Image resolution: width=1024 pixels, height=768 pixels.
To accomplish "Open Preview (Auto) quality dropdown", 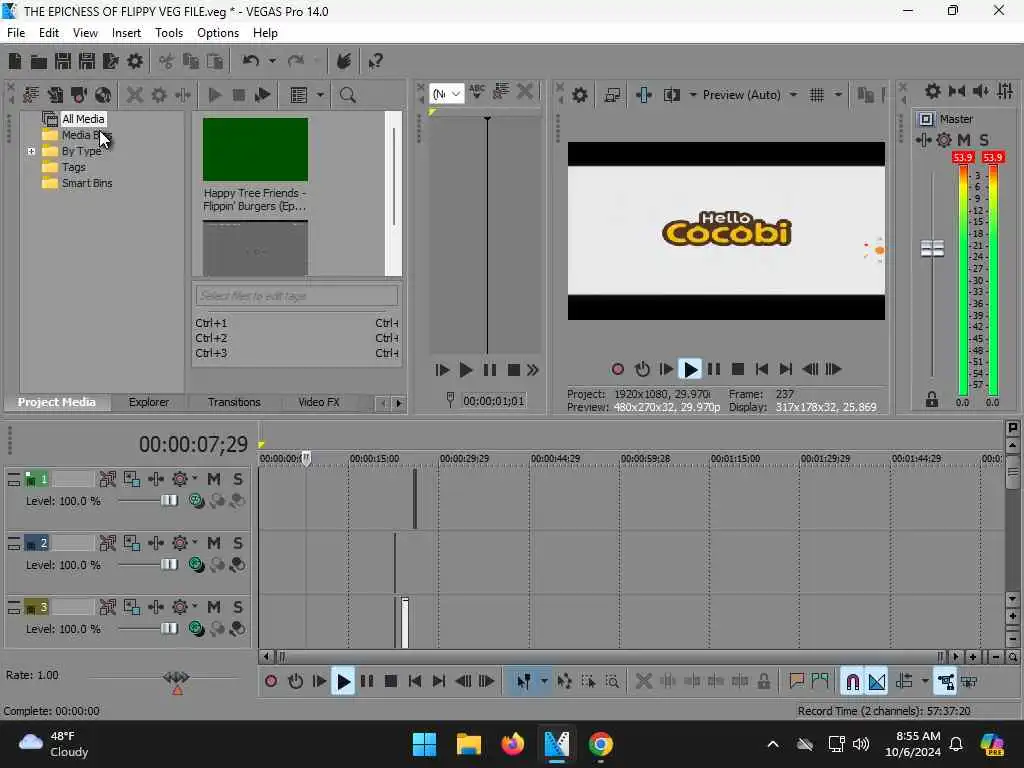I will pos(793,95).
